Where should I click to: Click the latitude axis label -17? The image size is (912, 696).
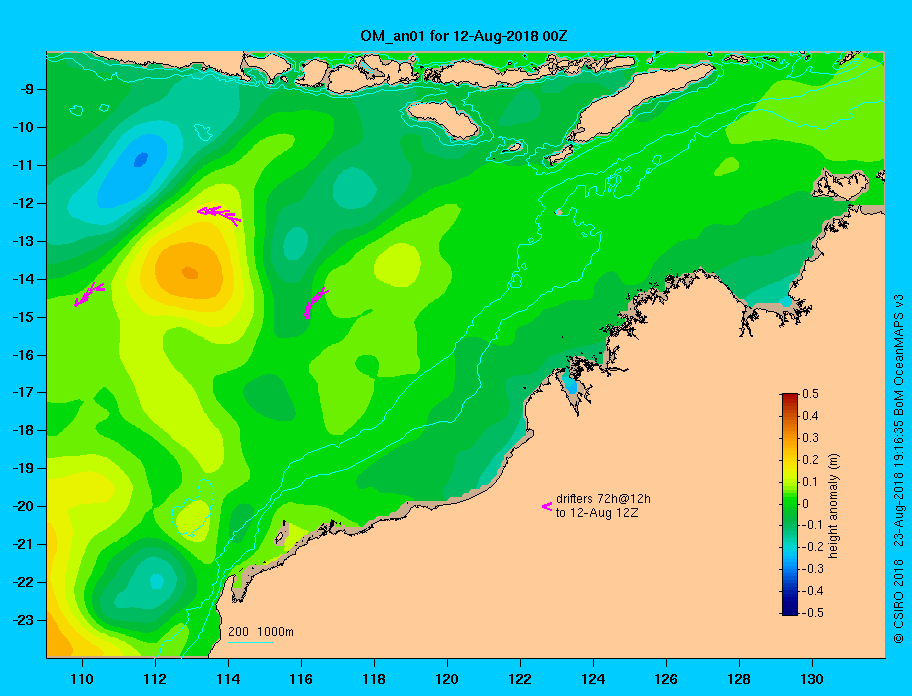click(x=23, y=392)
